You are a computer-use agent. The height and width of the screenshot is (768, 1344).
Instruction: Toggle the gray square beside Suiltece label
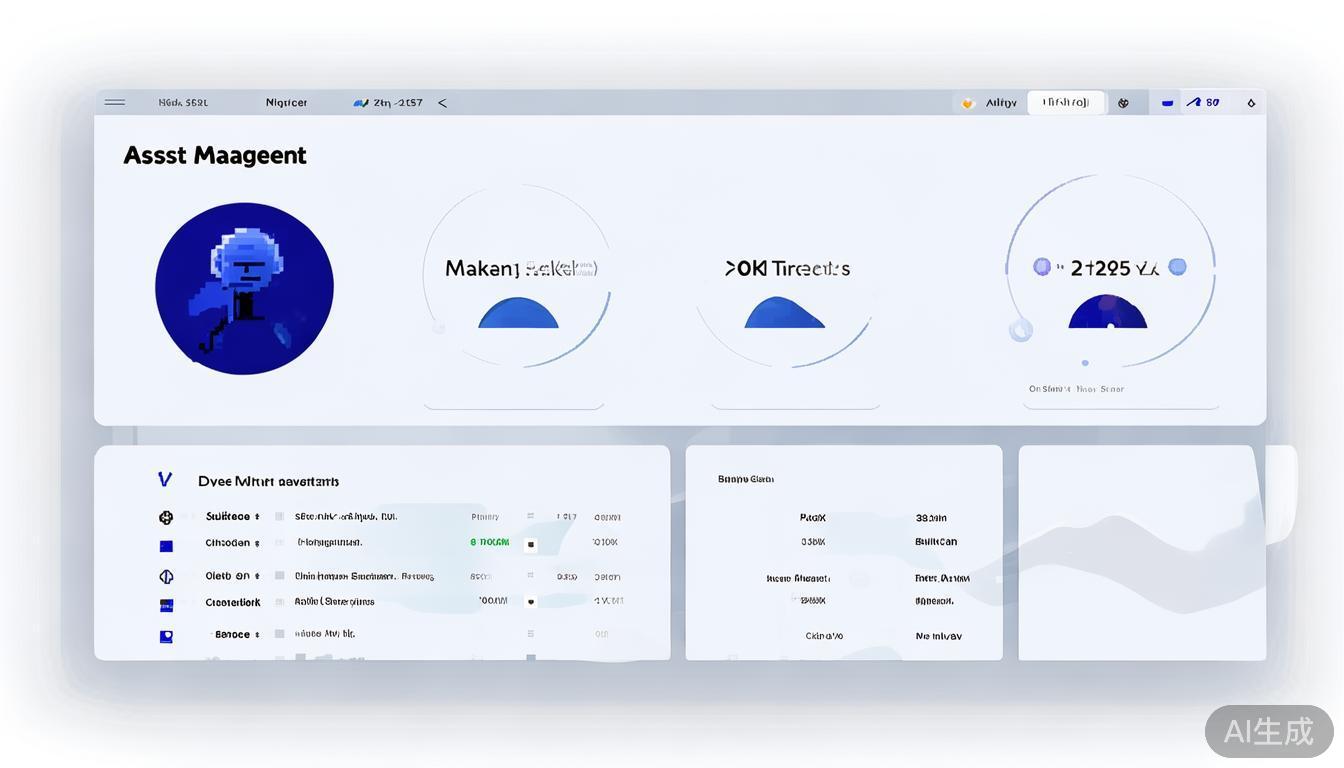click(x=280, y=517)
